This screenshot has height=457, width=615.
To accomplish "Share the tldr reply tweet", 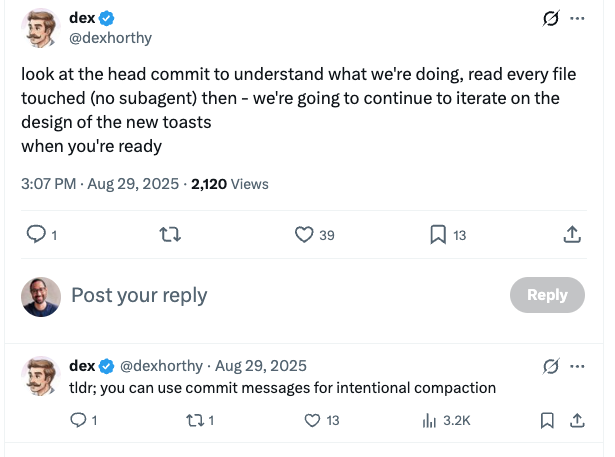I will pyautogui.click(x=577, y=421).
